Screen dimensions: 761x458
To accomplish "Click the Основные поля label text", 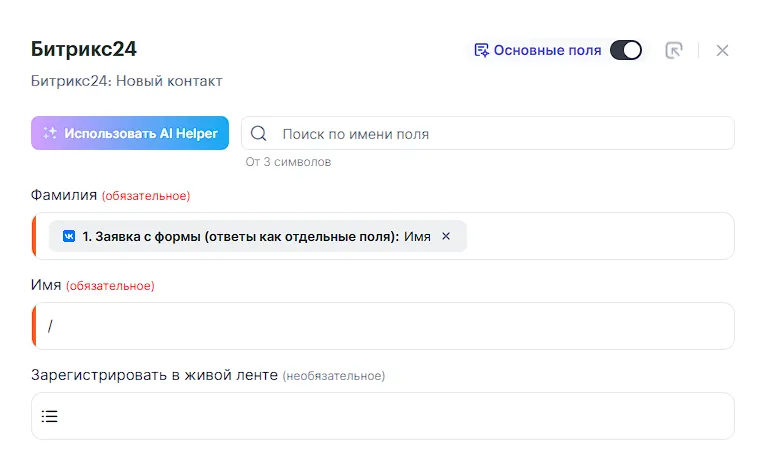I will click(x=547, y=50).
